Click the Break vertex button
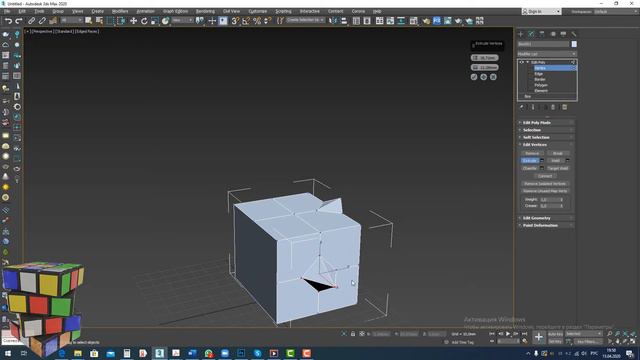Viewport: 640px width, 360px height. [558, 153]
